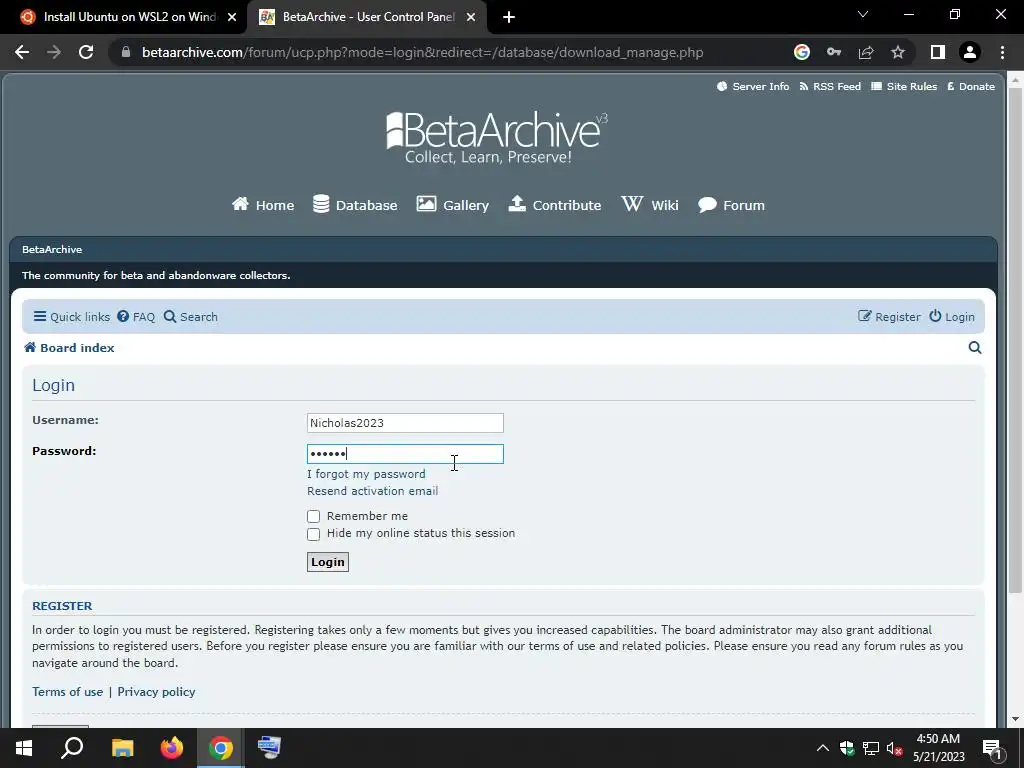Close the Install Ubuntu on WSL2 tab
This screenshot has height=768, width=1024.
[x=232, y=17]
